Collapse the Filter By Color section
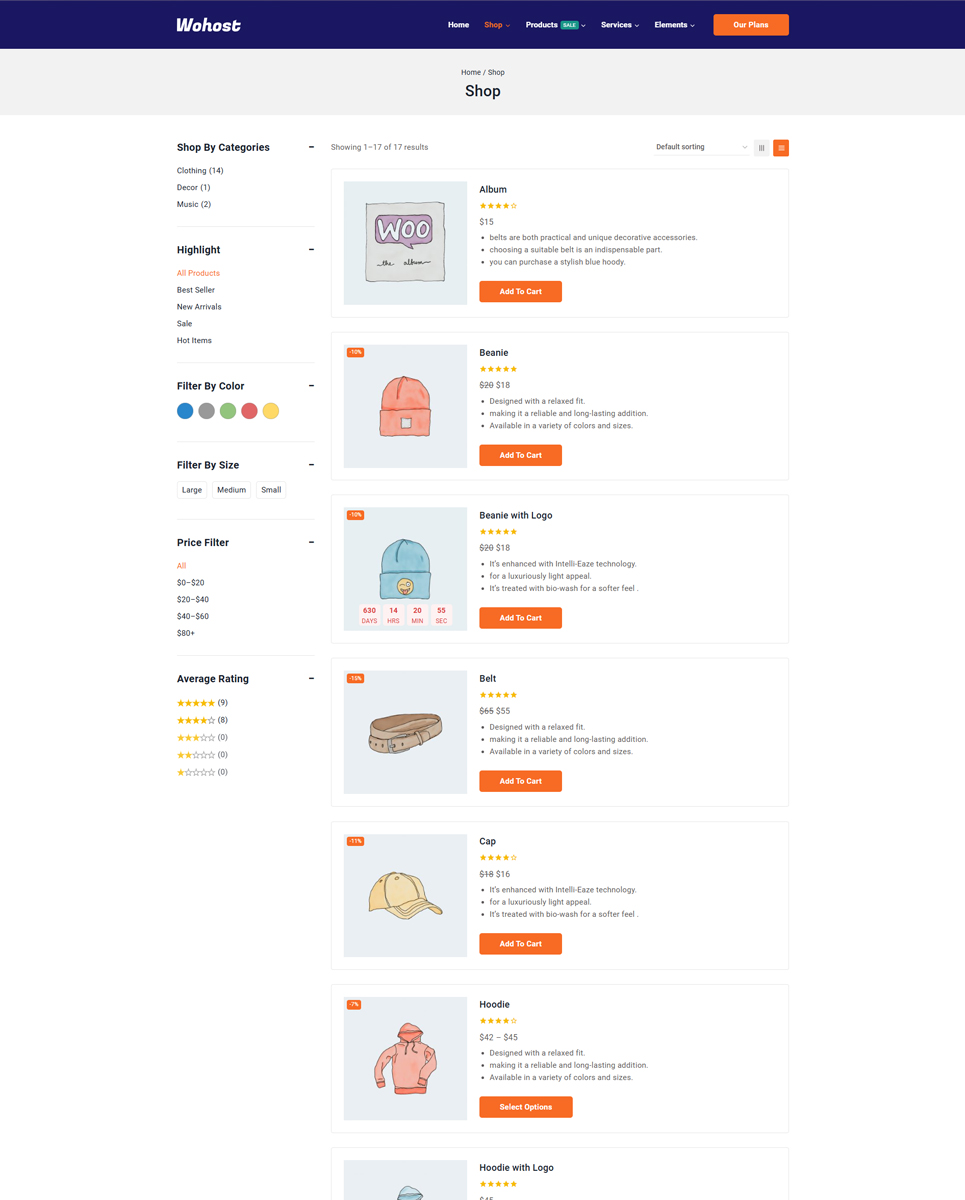Image resolution: width=965 pixels, height=1200 pixels. tap(311, 386)
